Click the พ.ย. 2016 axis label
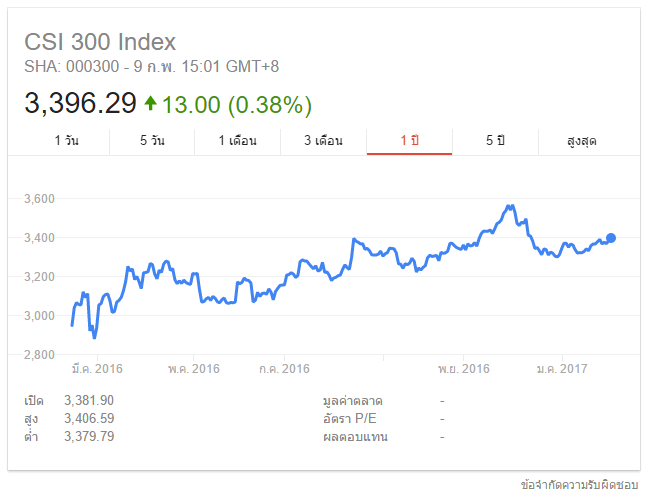The width and height of the screenshot is (646, 496). coord(463,368)
